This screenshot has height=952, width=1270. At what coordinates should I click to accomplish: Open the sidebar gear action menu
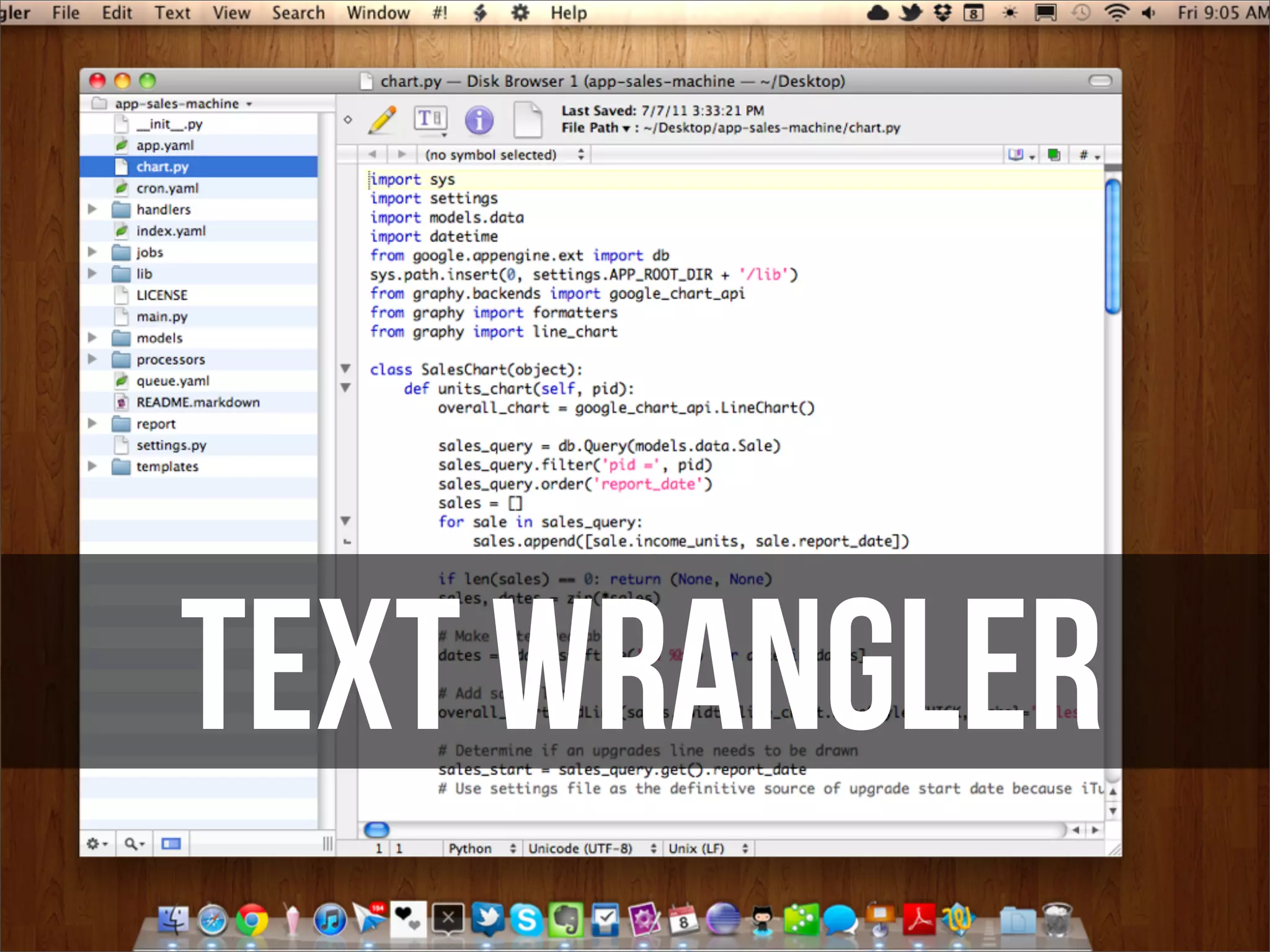coord(97,844)
